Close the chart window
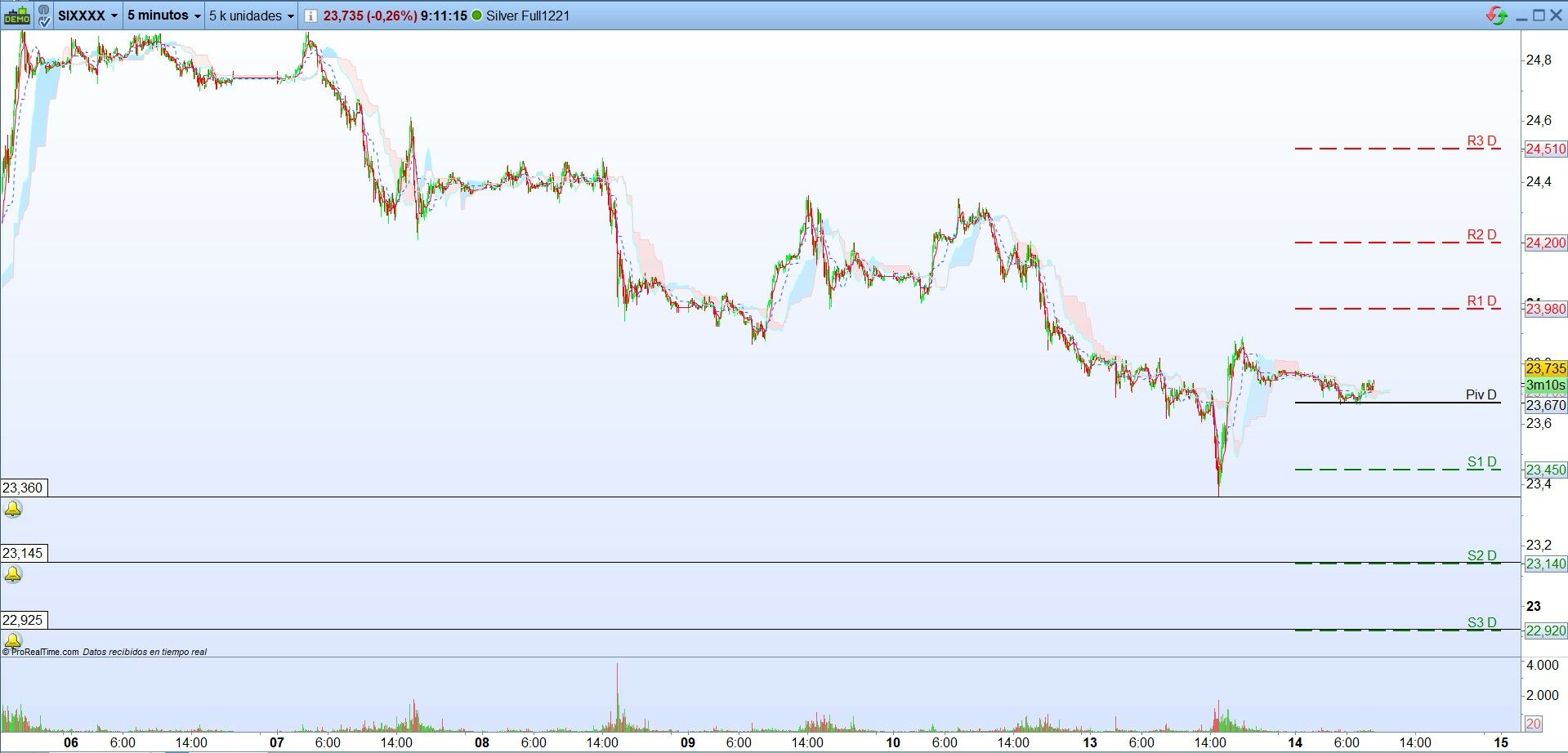Image resolution: width=1568 pixels, height=753 pixels. (x=1556, y=16)
